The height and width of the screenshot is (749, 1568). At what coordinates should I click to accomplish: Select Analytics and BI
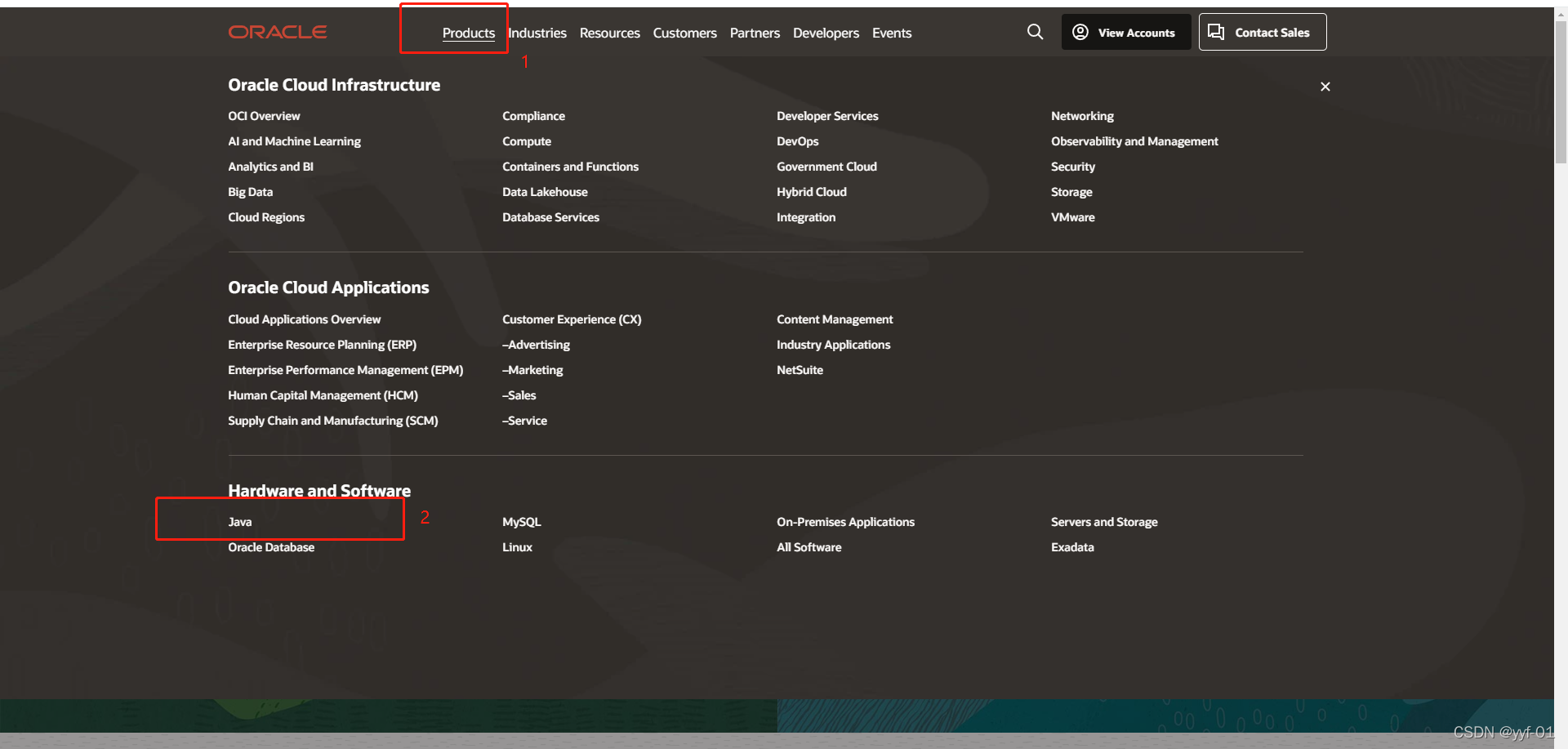(270, 167)
